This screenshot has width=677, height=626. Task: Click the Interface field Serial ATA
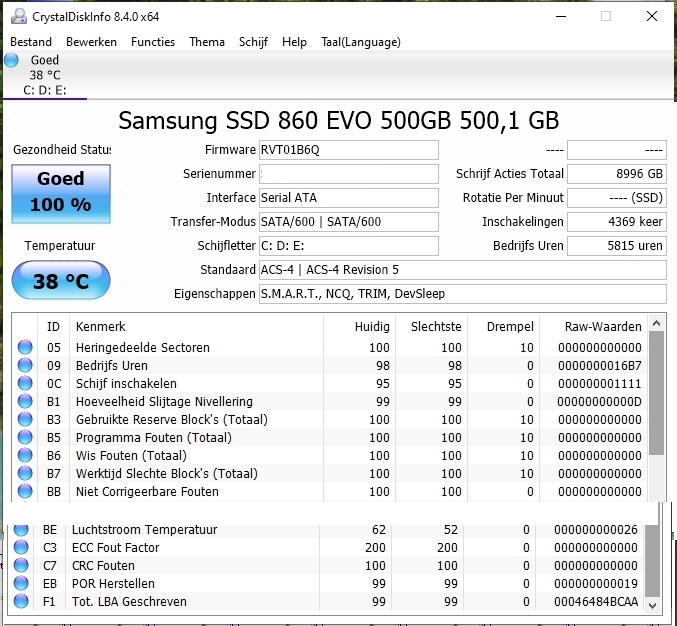[348, 198]
